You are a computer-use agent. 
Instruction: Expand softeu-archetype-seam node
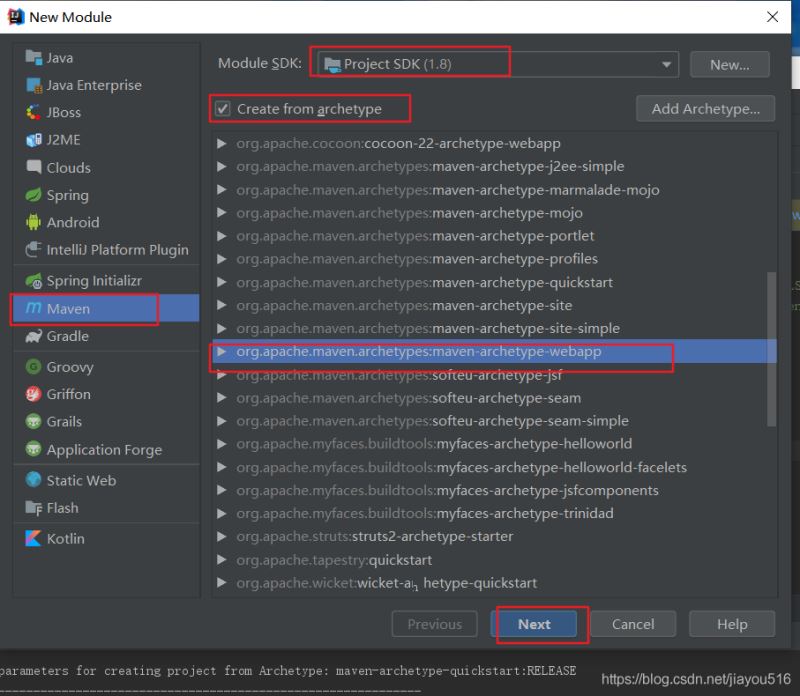(221, 397)
